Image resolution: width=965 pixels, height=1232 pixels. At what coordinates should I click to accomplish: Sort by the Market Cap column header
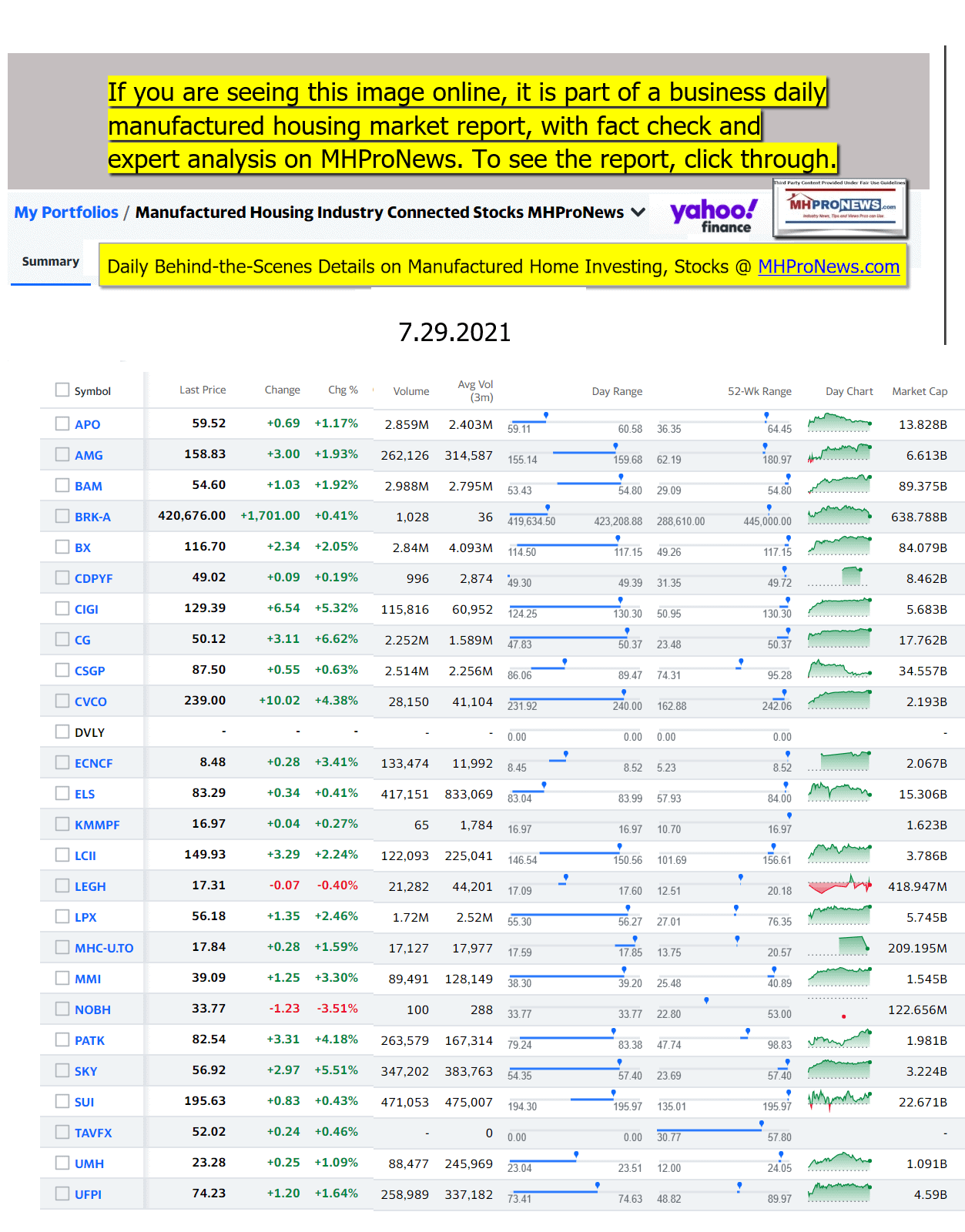[919, 391]
